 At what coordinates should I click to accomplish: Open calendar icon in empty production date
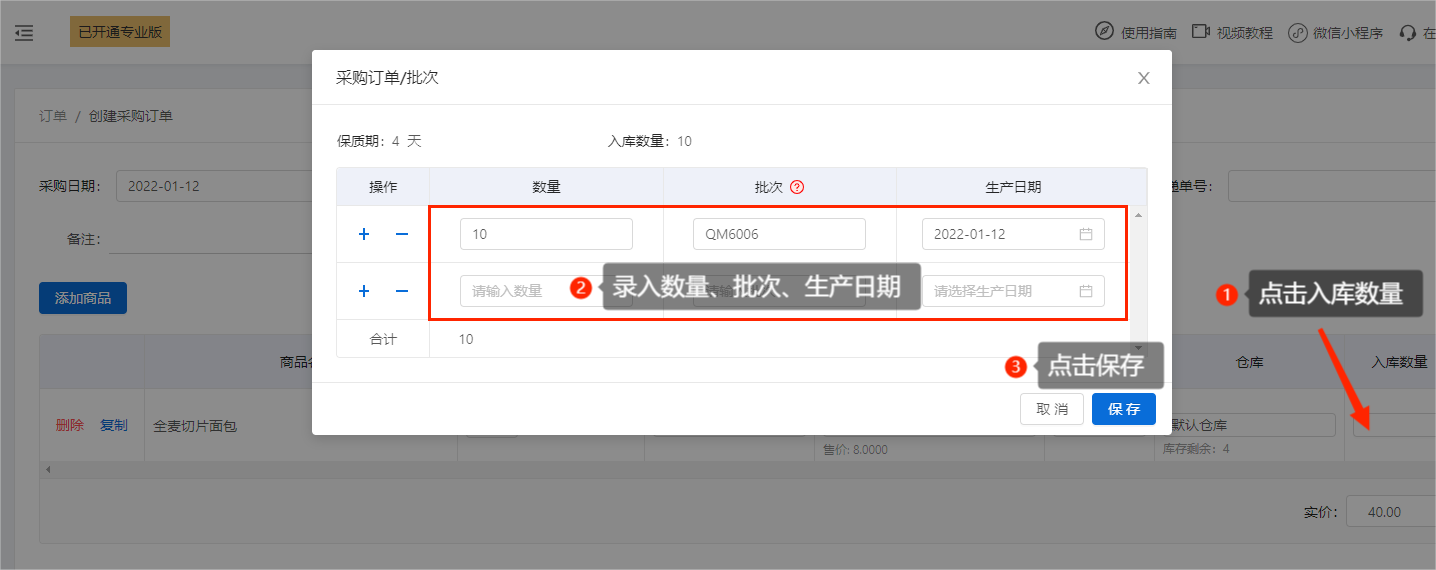coord(1086,291)
